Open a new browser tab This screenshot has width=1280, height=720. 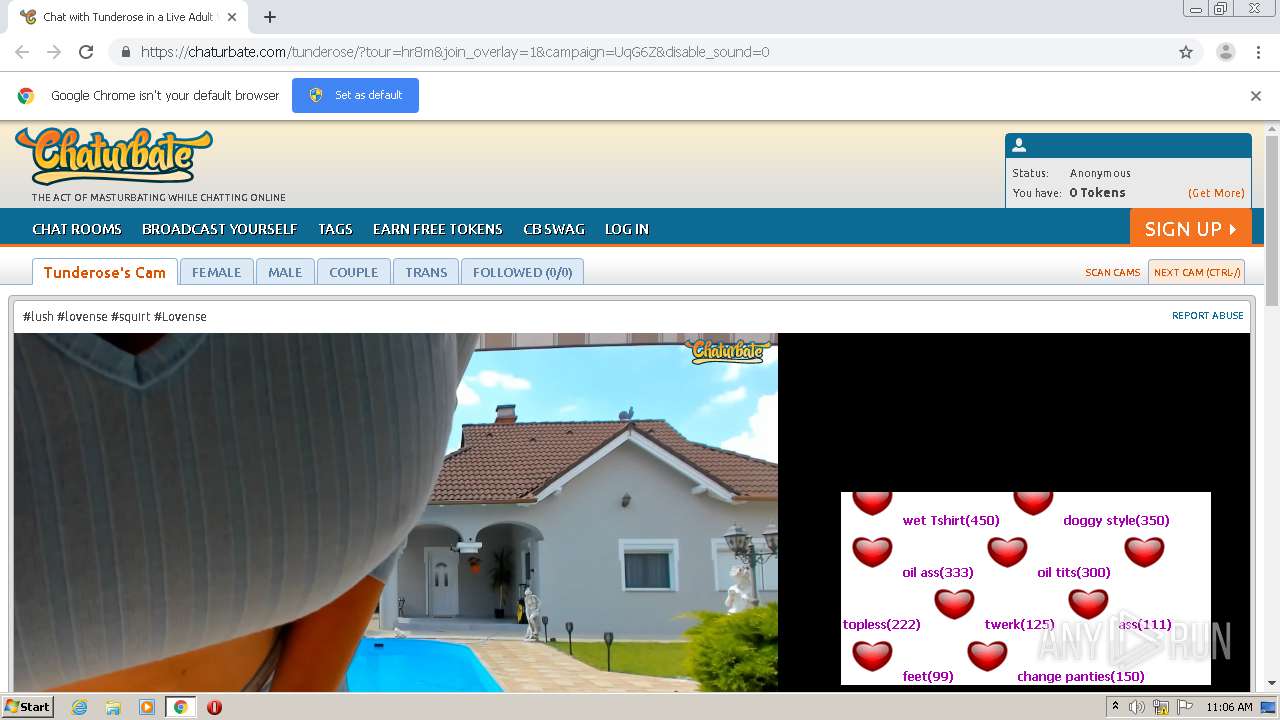pyautogui.click(x=270, y=17)
